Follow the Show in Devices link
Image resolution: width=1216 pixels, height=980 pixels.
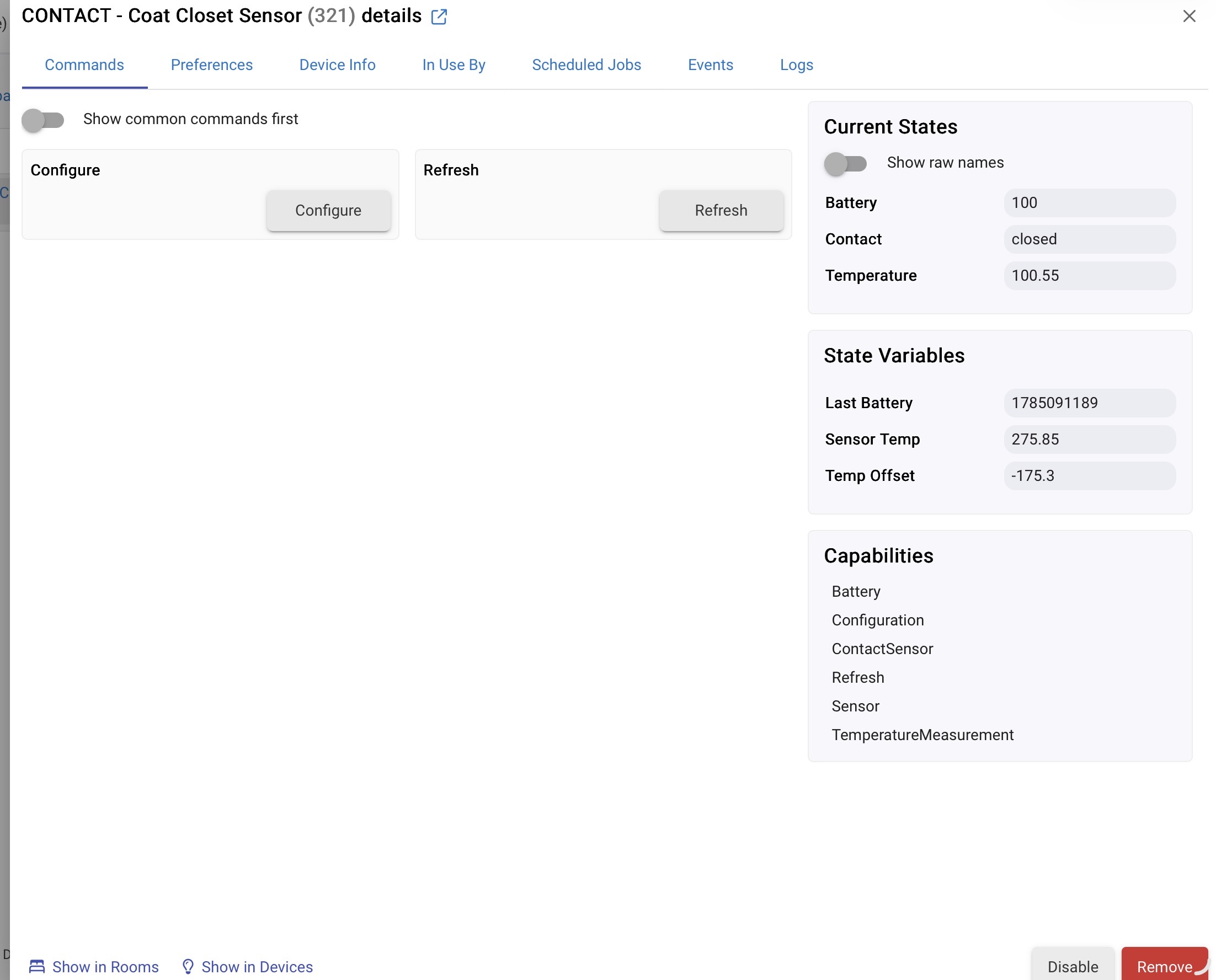257,966
